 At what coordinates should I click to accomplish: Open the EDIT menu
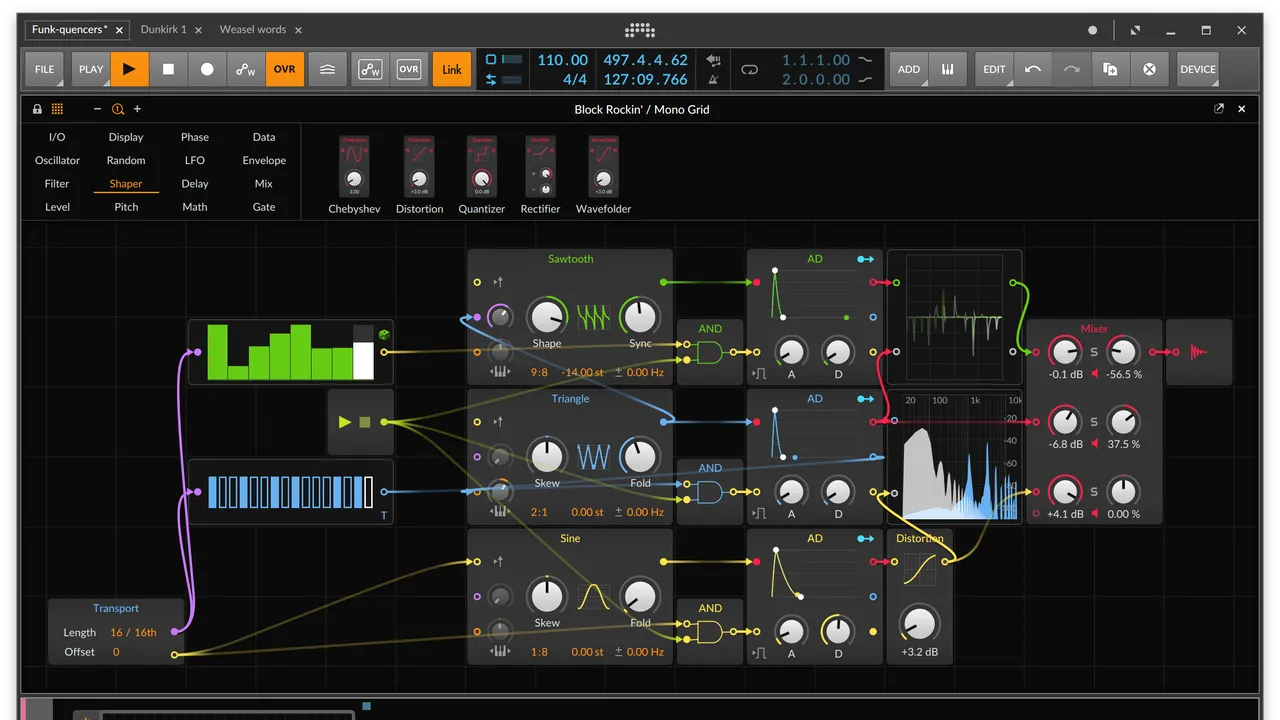[x=994, y=69]
